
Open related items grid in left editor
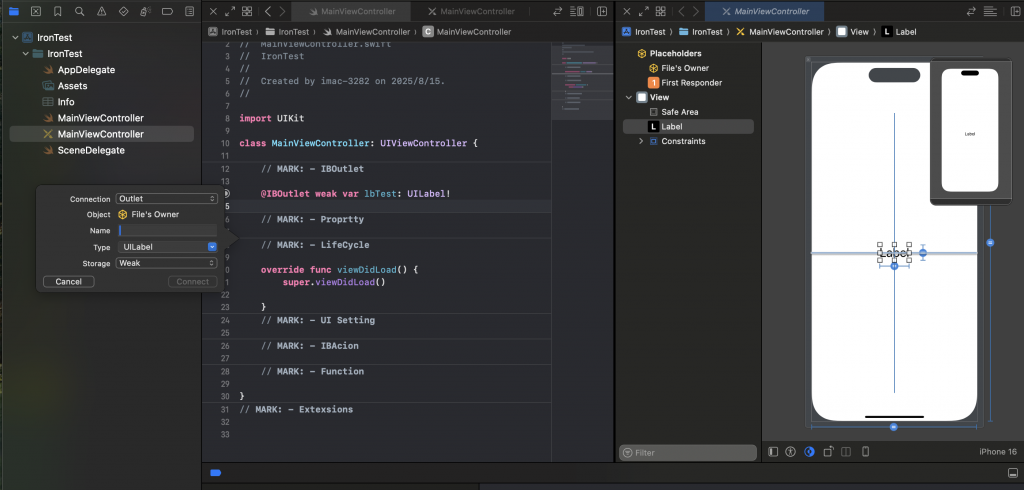click(x=247, y=11)
